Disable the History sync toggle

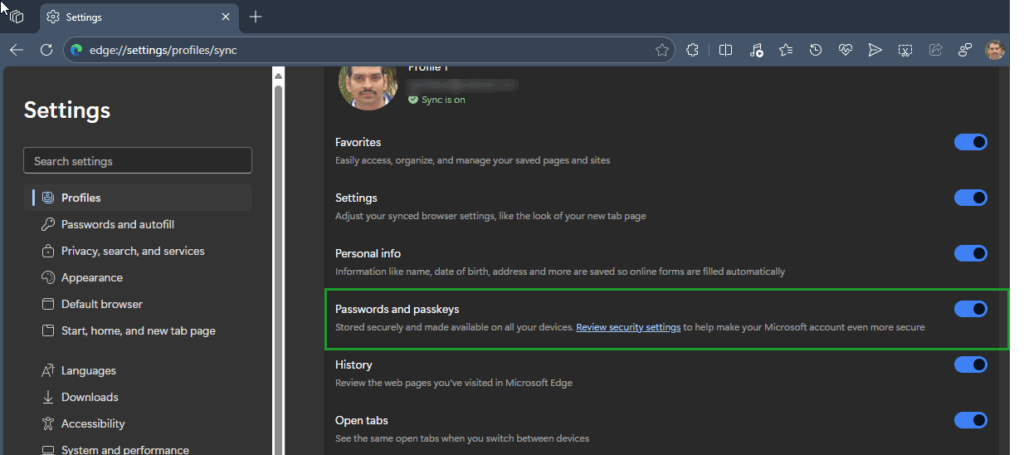click(970, 364)
